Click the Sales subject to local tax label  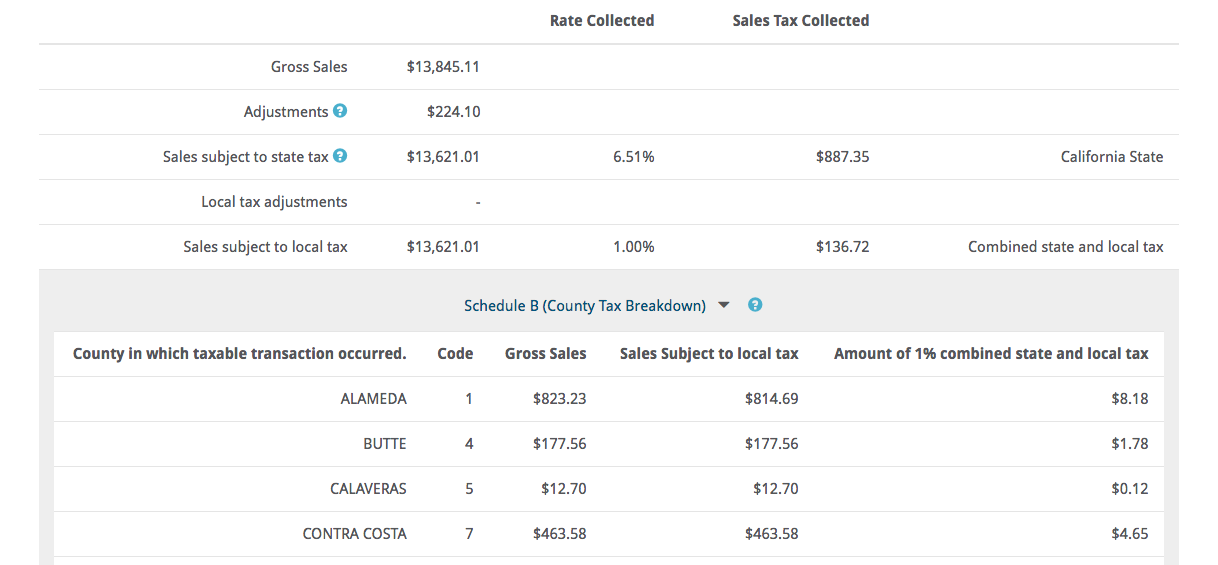[x=265, y=247]
